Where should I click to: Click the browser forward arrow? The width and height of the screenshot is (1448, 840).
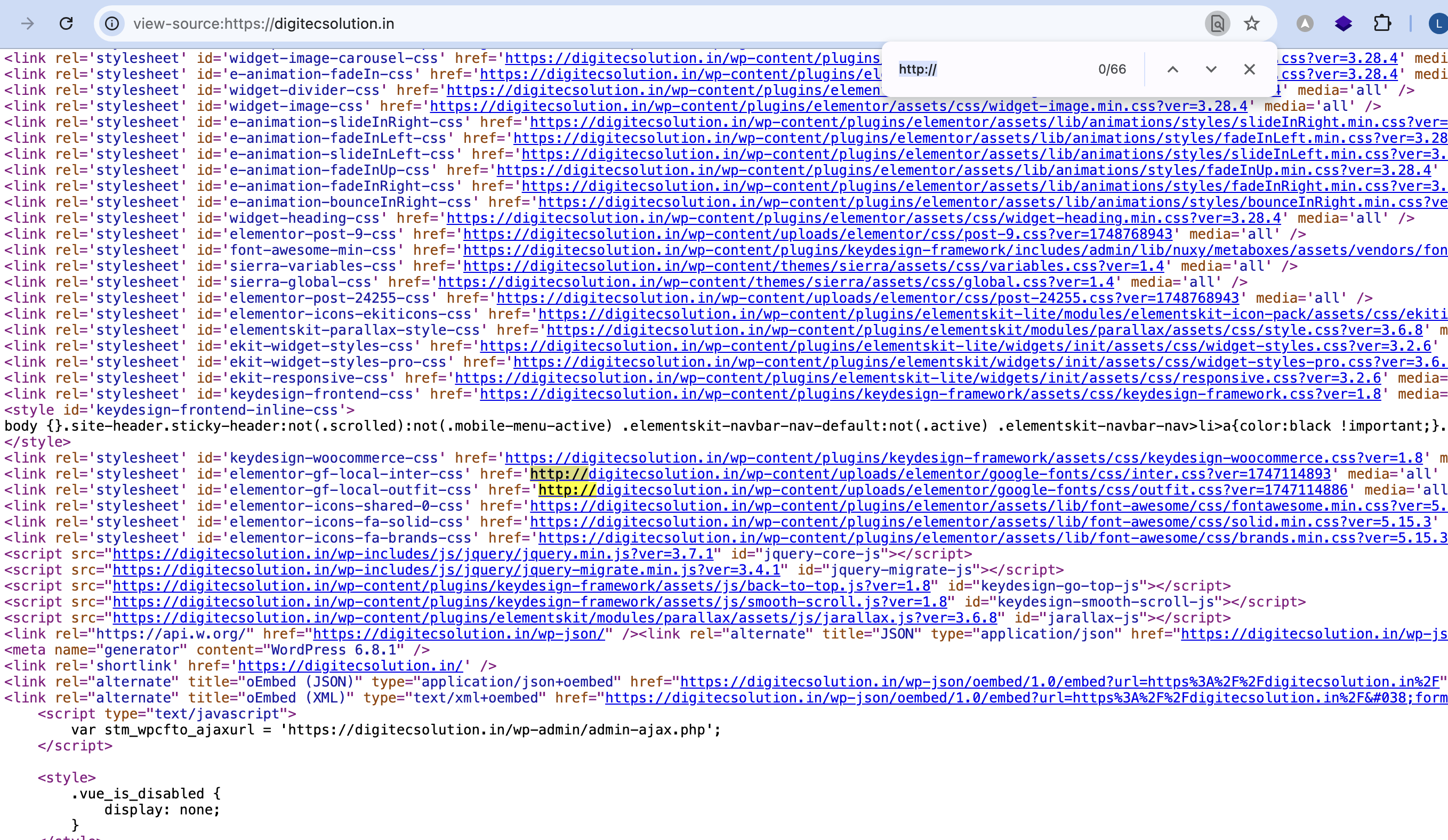(x=27, y=23)
